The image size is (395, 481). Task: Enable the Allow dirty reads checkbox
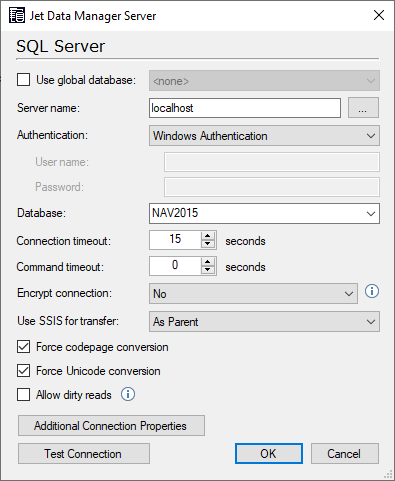tap(23, 395)
